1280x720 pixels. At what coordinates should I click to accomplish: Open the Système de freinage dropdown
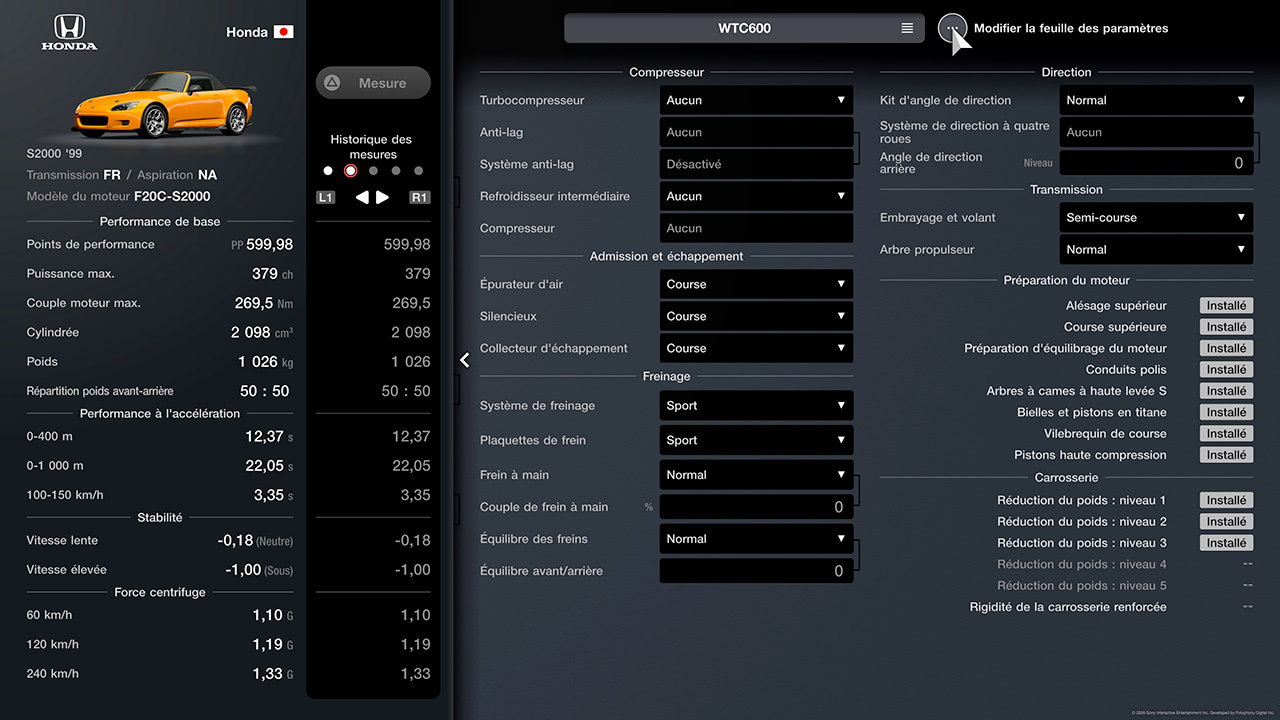(x=756, y=406)
